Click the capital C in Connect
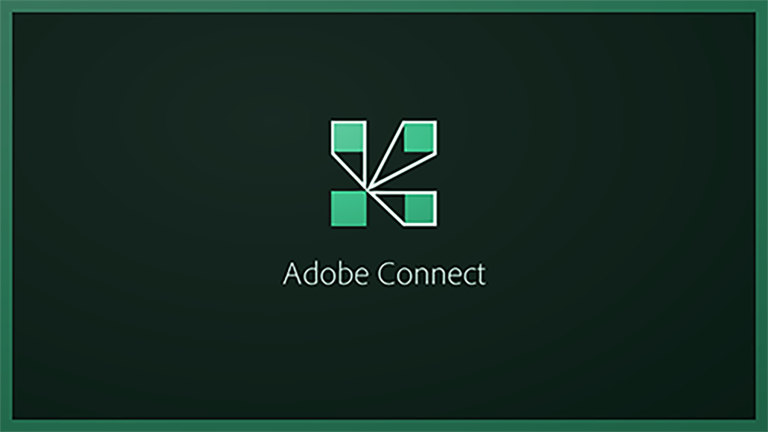768x432 pixels. tap(386, 274)
